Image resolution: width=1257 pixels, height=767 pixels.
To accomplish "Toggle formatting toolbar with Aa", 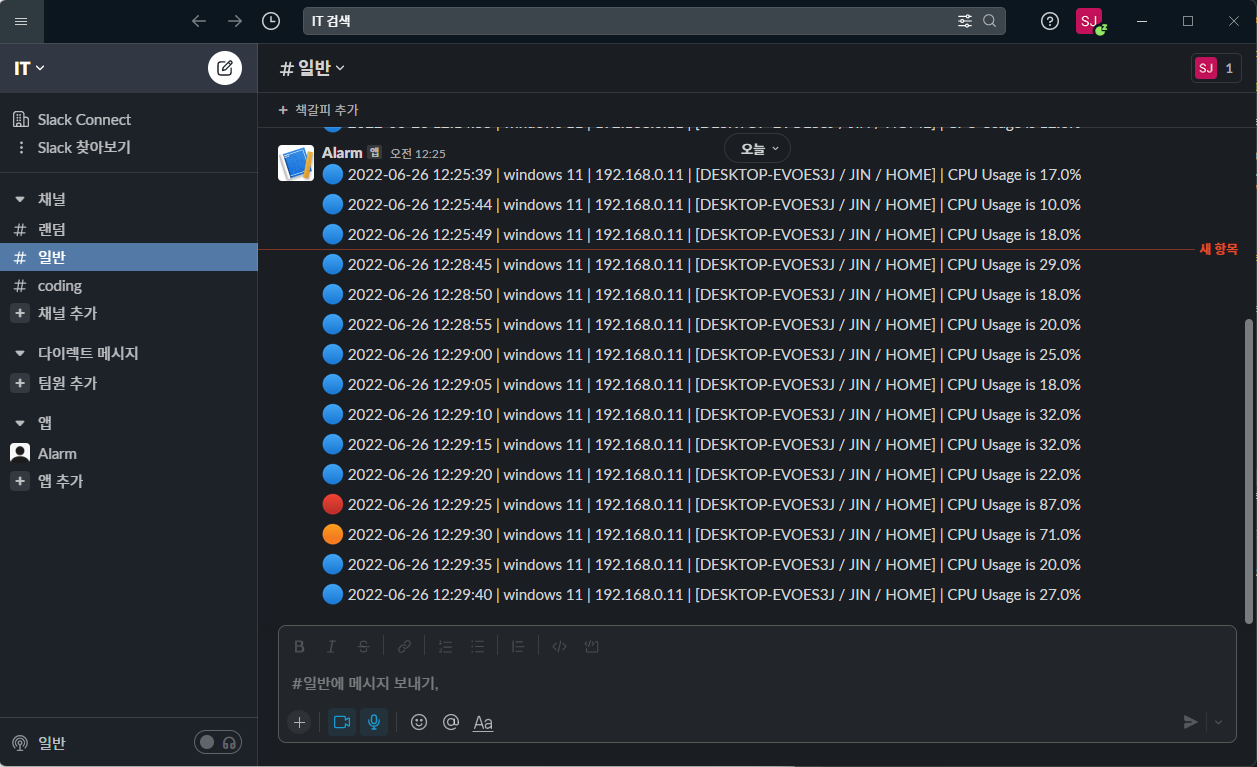I will (x=483, y=722).
